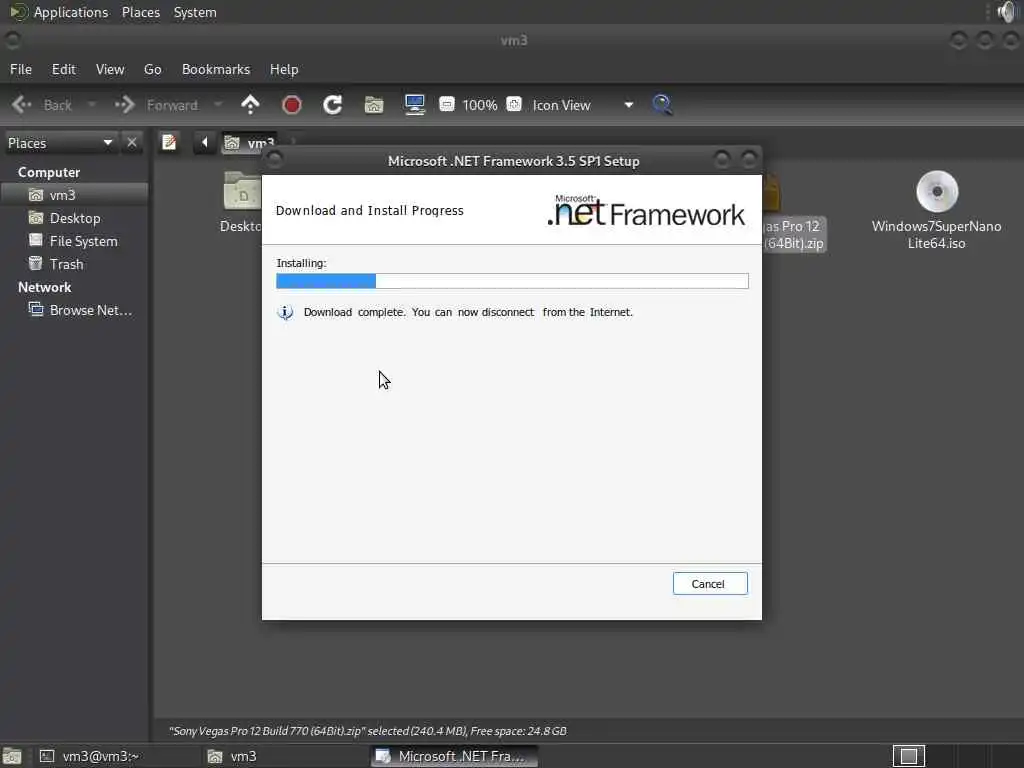This screenshot has height=768, width=1024.
Task: Select vm3 in the Places sidebar
Action: (74, 195)
